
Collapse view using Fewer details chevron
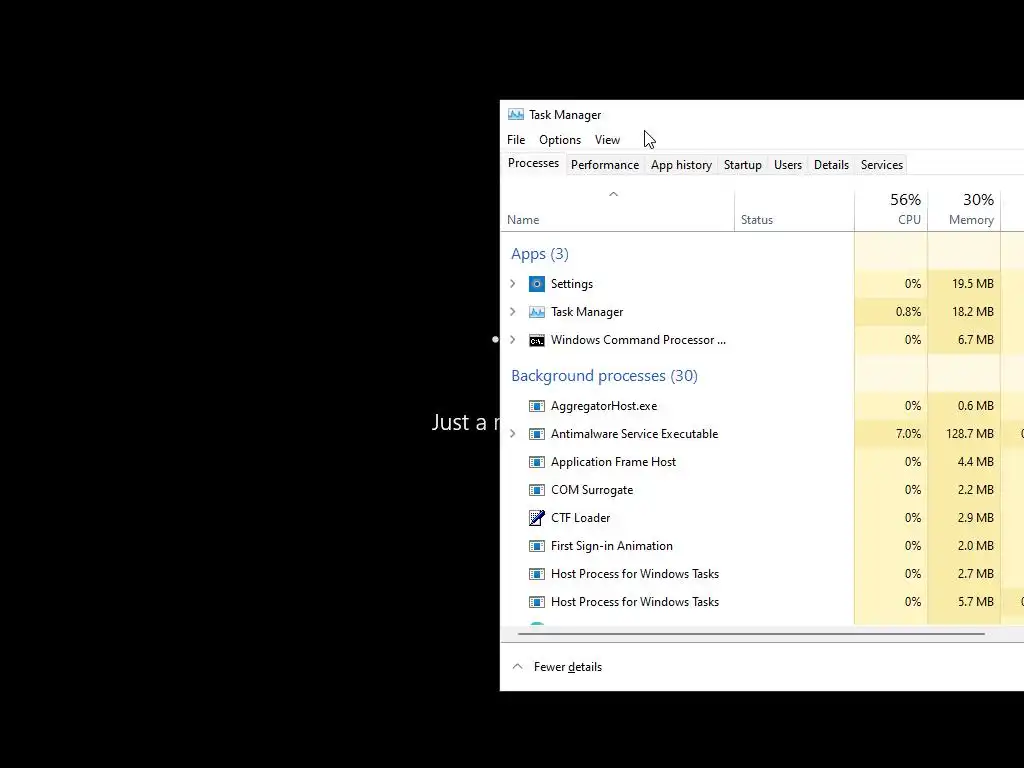click(x=518, y=667)
